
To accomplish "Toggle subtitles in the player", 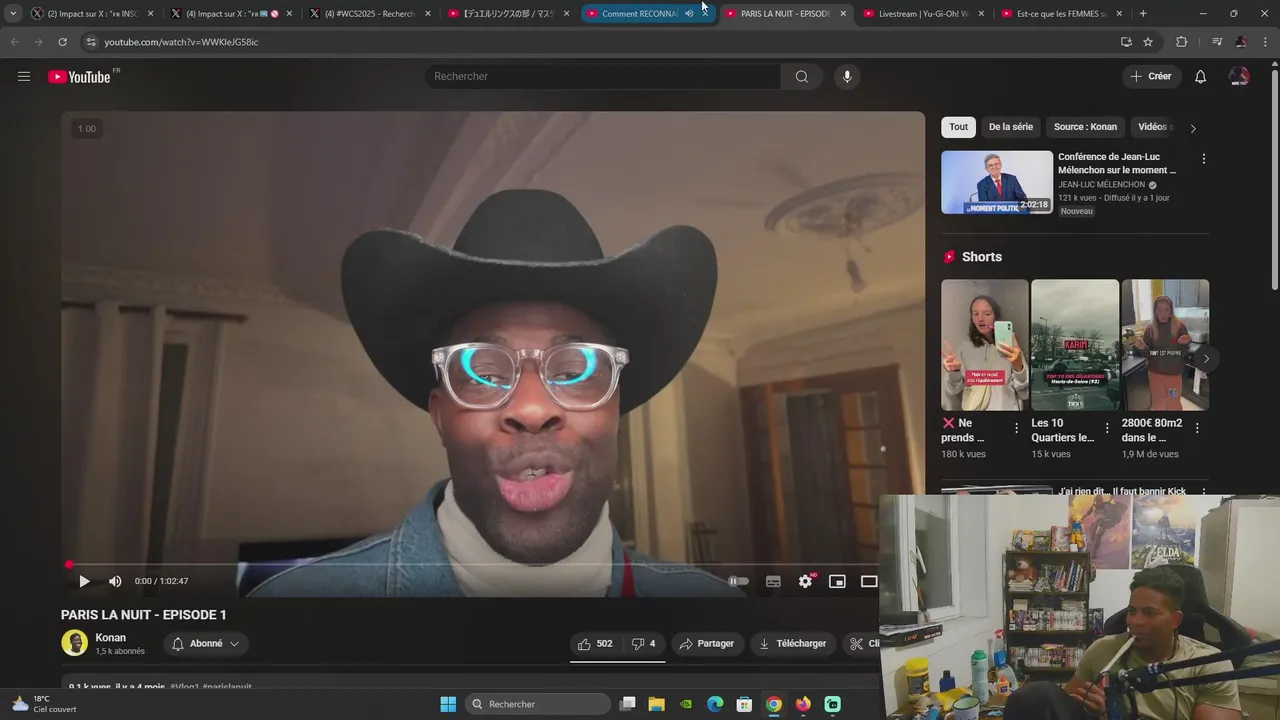I will pos(773,581).
